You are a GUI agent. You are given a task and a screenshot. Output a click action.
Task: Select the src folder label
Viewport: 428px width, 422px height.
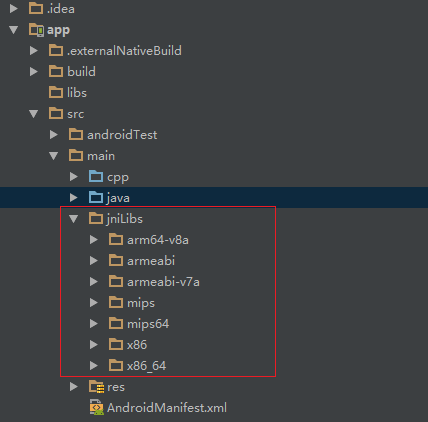pos(75,114)
